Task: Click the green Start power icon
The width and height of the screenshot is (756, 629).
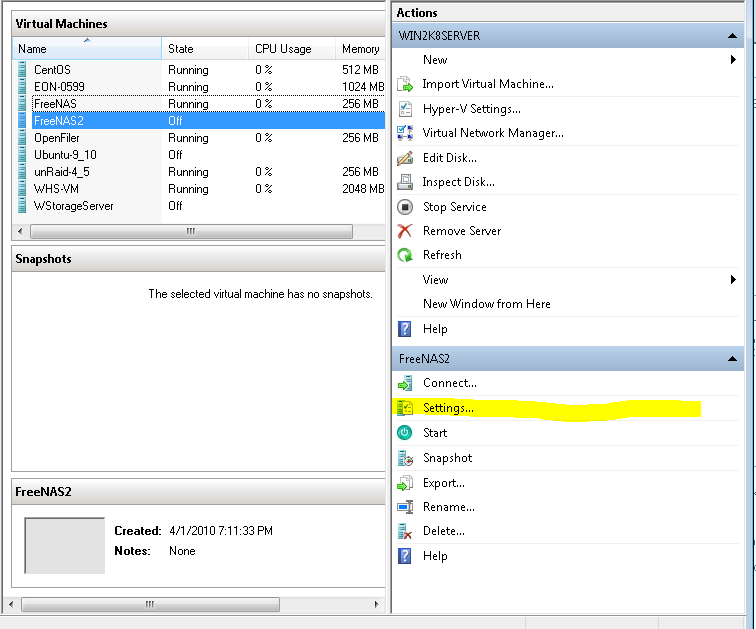Action: click(x=405, y=433)
